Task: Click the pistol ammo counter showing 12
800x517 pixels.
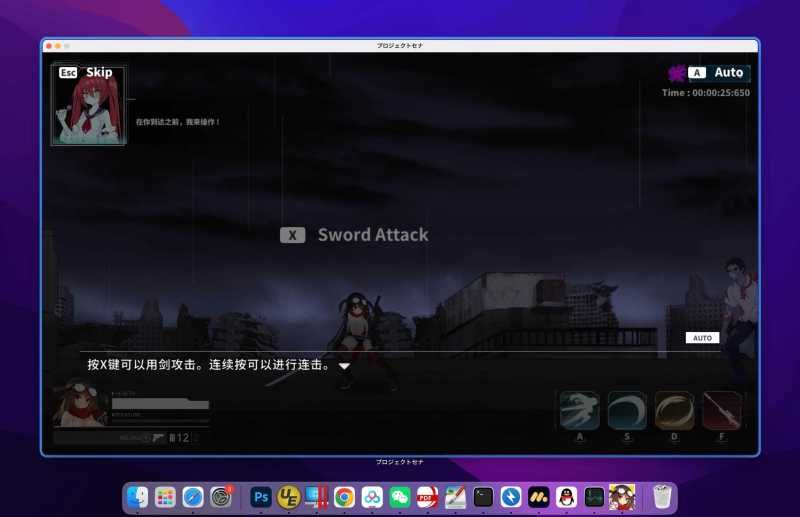Action: pos(178,437)
